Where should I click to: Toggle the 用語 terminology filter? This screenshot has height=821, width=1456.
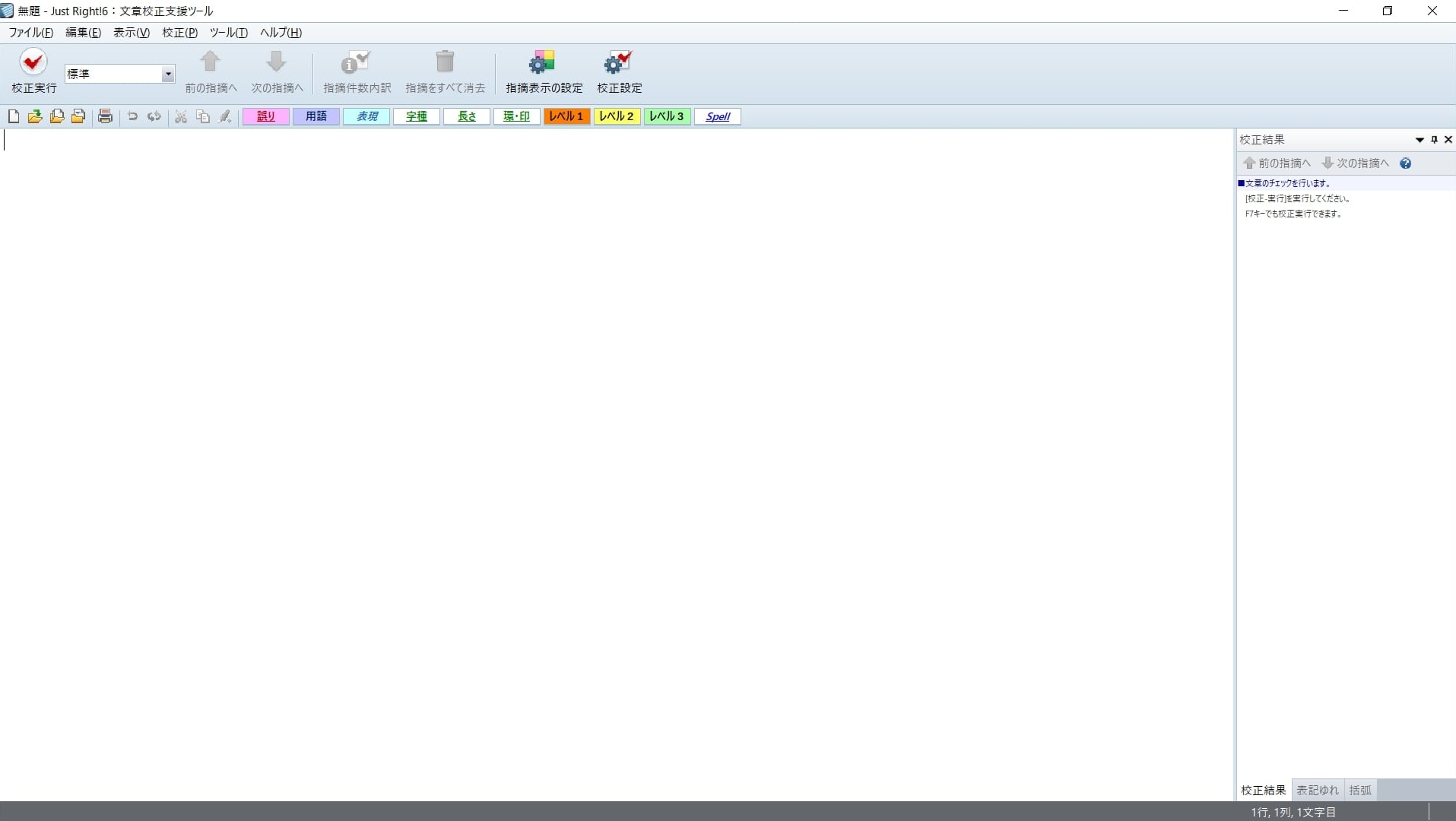[x=316, y=116]
